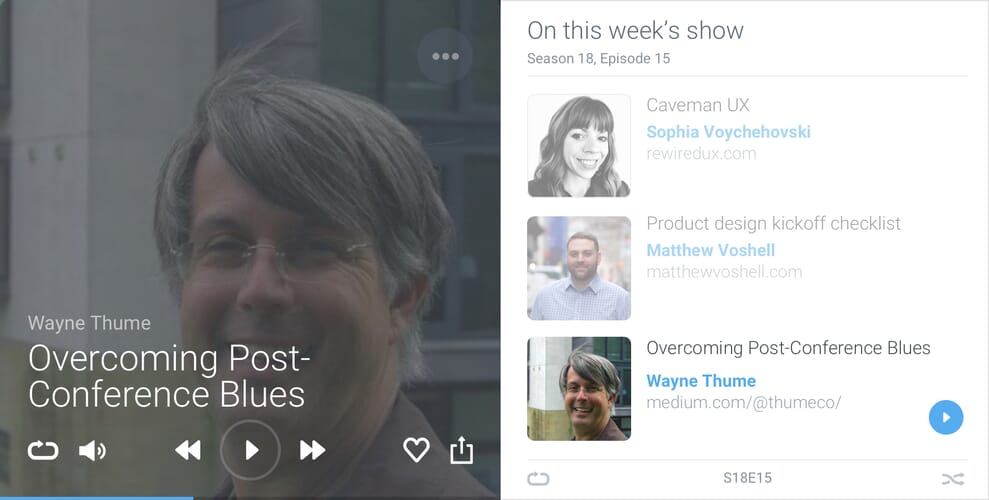Click Matthew Voshell's photo thumbnail
Screen dimensions: 989x500
579,268
